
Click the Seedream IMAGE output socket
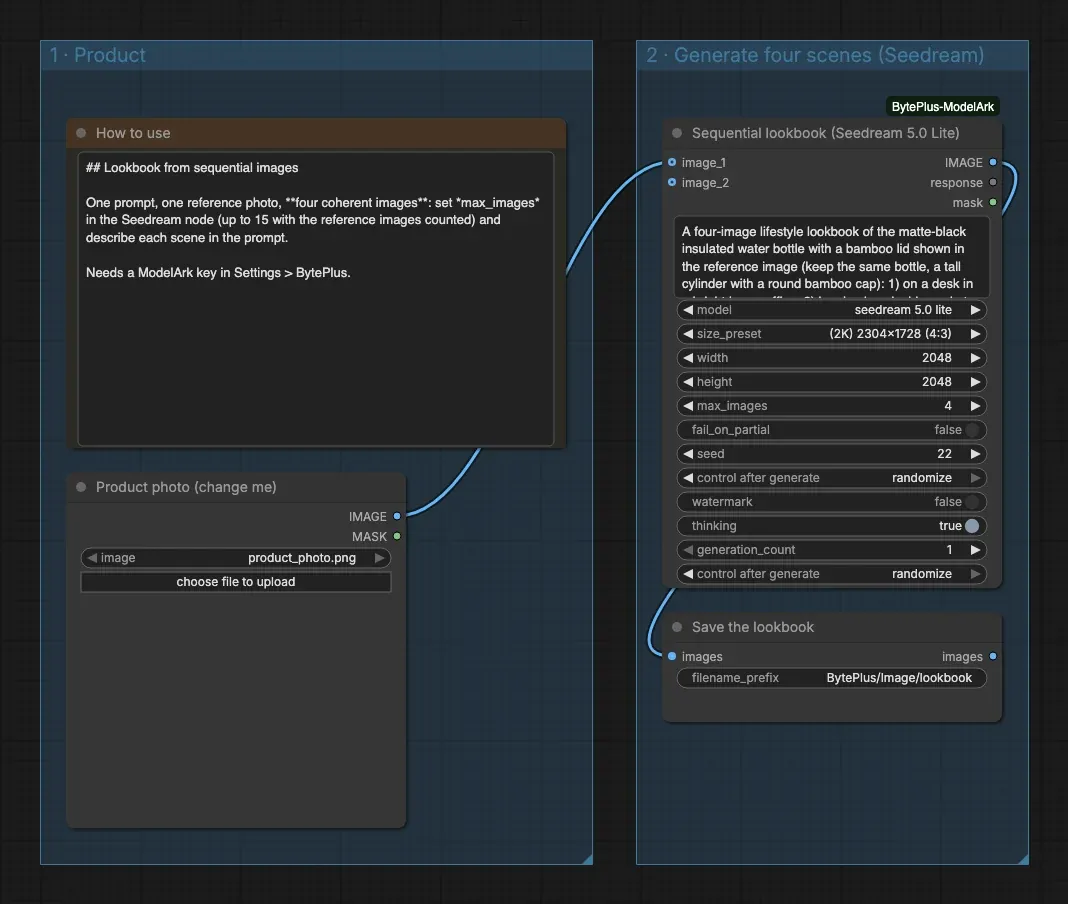coord(993,162)
